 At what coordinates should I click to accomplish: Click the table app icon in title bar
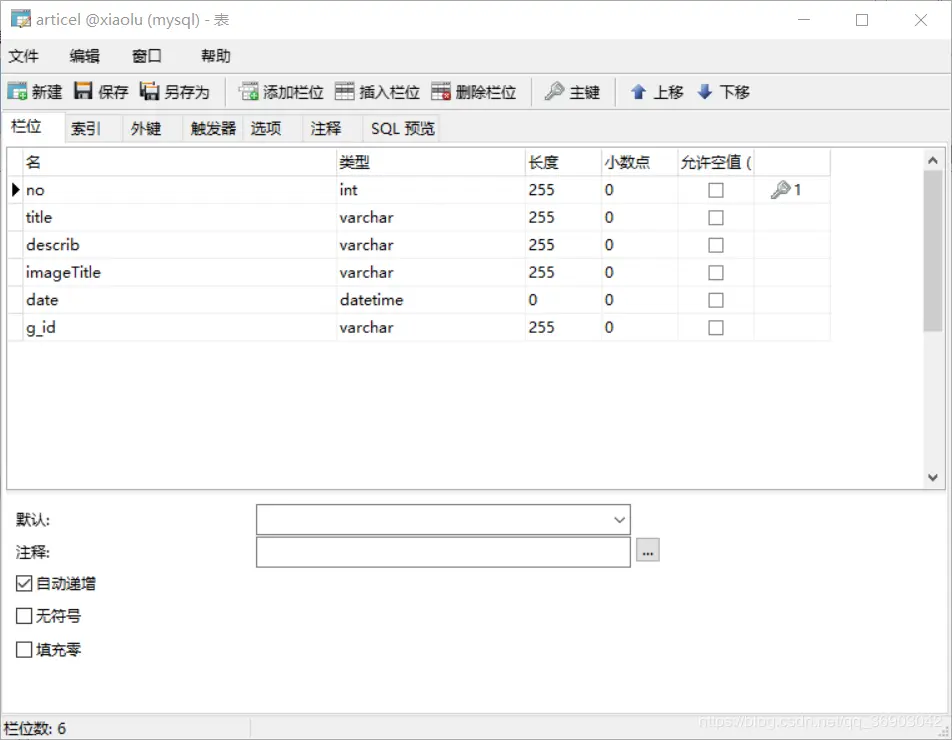click(x=20, y=19)
